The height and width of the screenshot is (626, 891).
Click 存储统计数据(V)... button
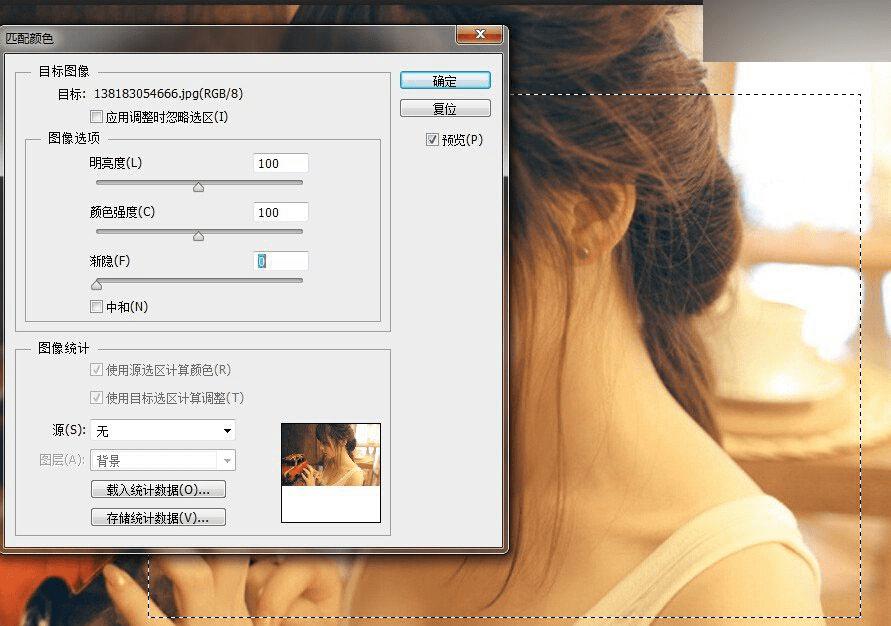(158, 518)
